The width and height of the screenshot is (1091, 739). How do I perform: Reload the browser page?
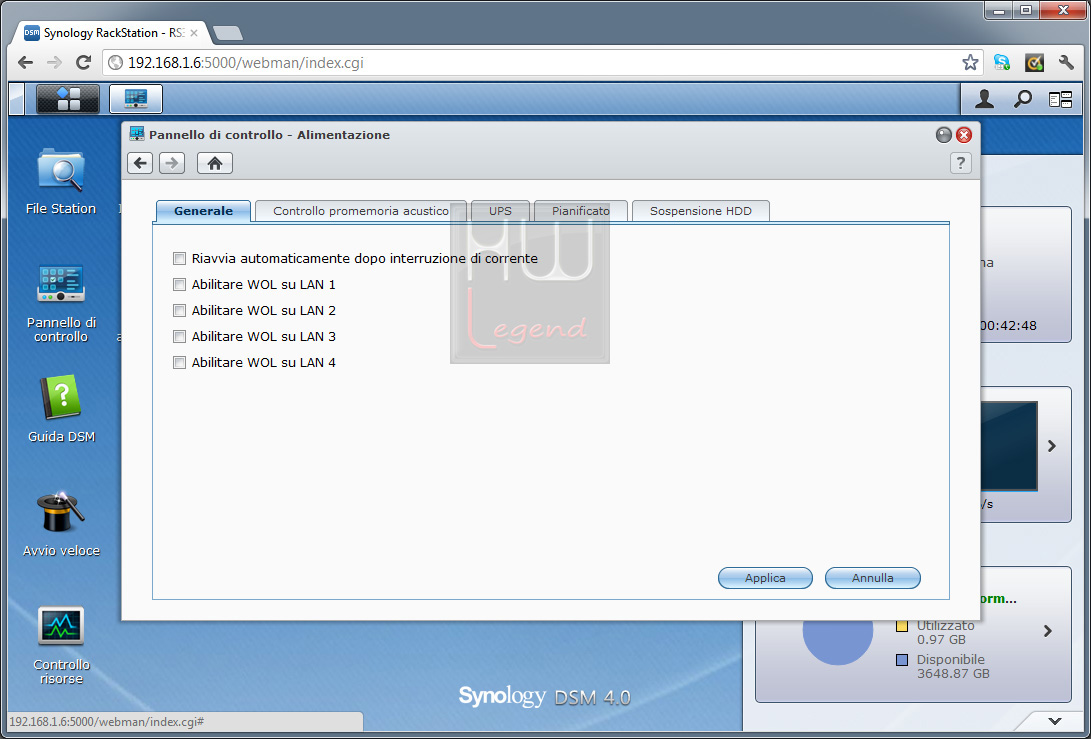[x=83, y=63]
